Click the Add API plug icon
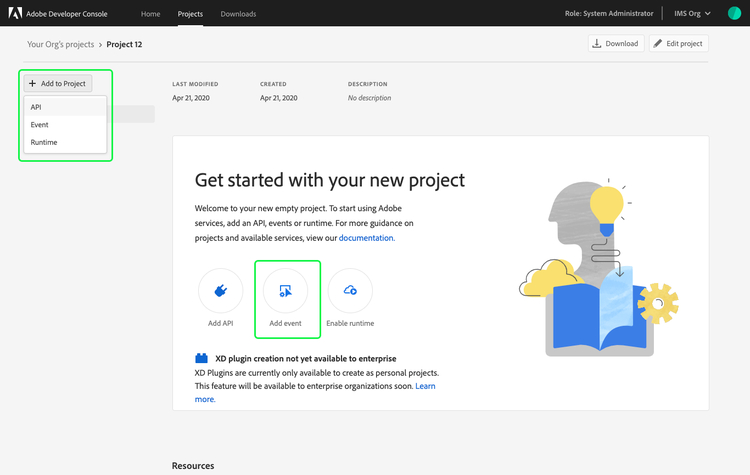The height and width of the screenshot is (475, 750). (x=221, y=290)
